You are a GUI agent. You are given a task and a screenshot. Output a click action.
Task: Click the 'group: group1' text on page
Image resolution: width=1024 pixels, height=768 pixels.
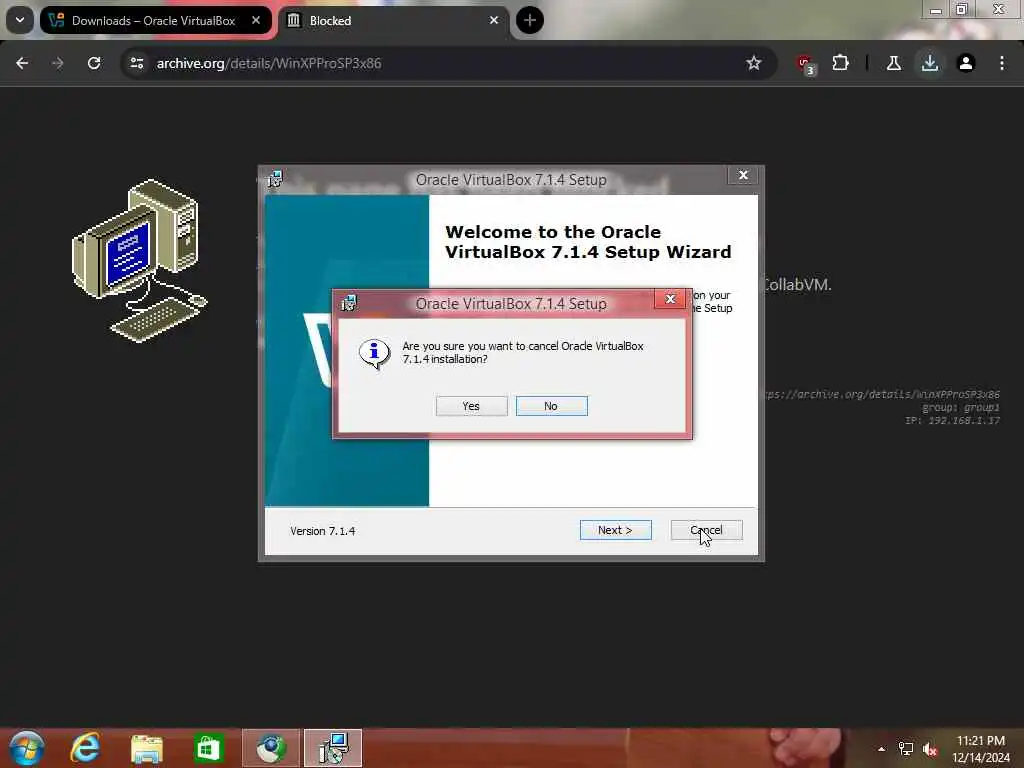click(x=961, y=408)
